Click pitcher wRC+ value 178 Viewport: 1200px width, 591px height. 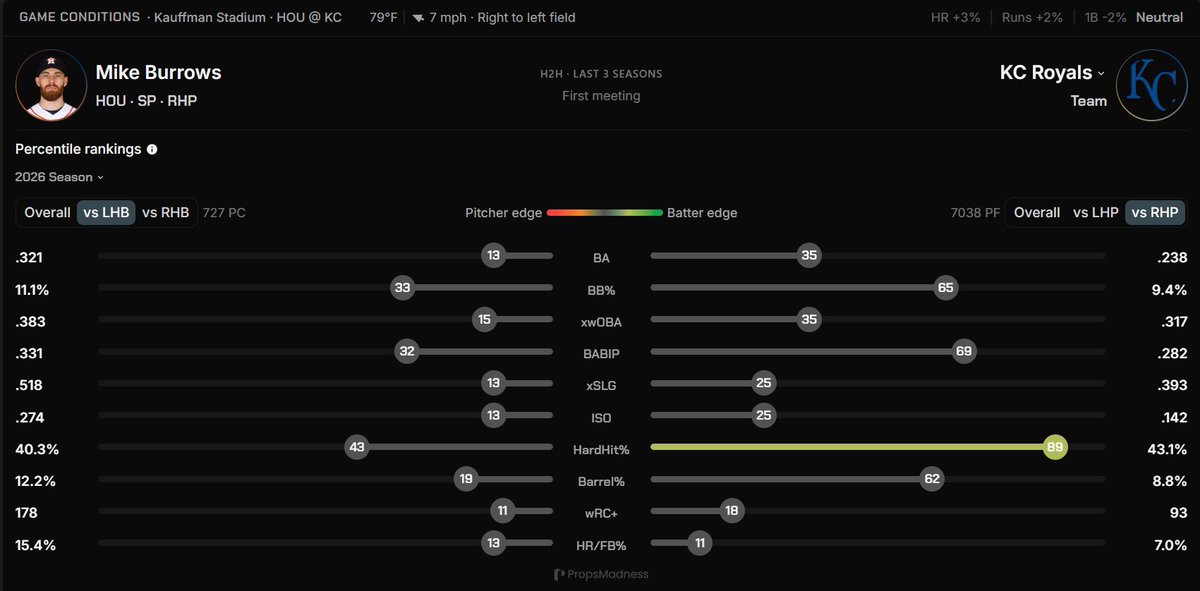click(x=26, y=513)
